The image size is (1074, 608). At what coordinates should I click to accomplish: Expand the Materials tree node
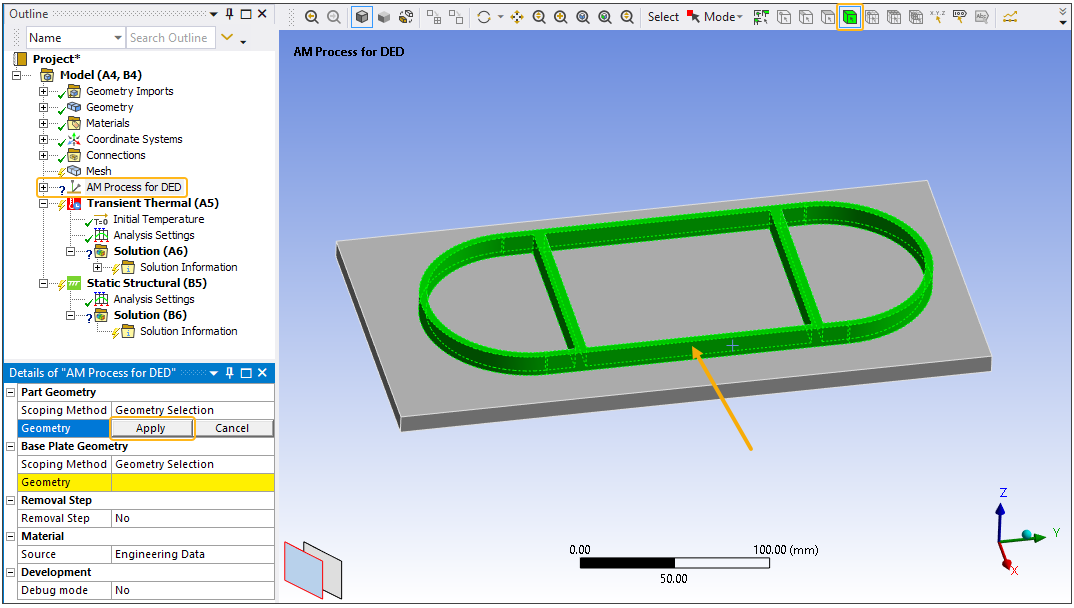click(43, 123)
